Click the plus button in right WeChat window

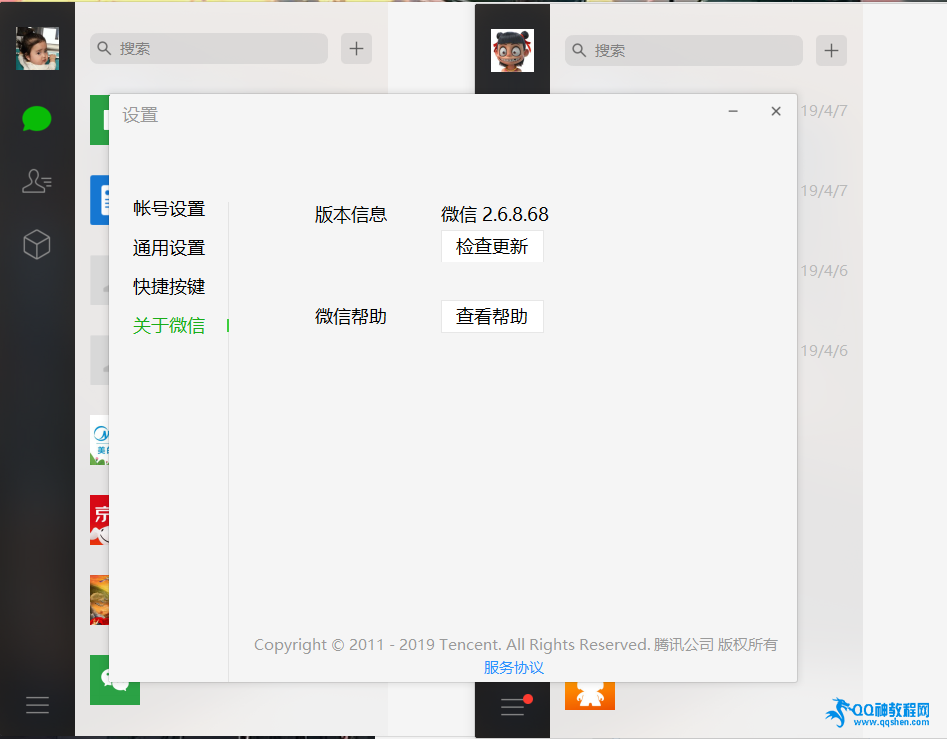[x=831, y=50]
